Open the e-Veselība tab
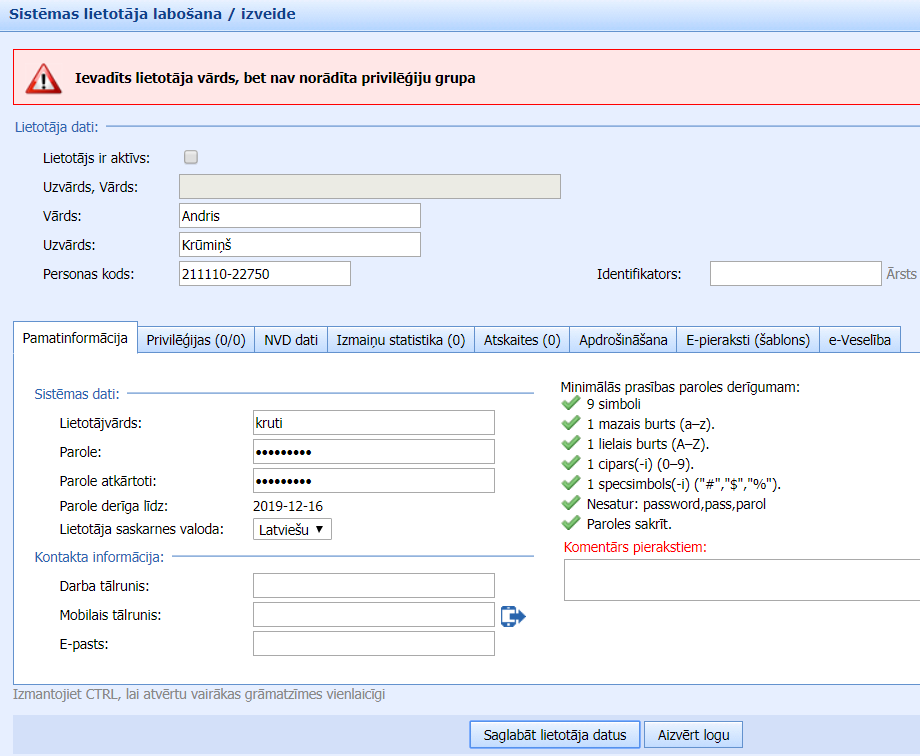Viewport: 920px width, 756px height. (860, 340)
